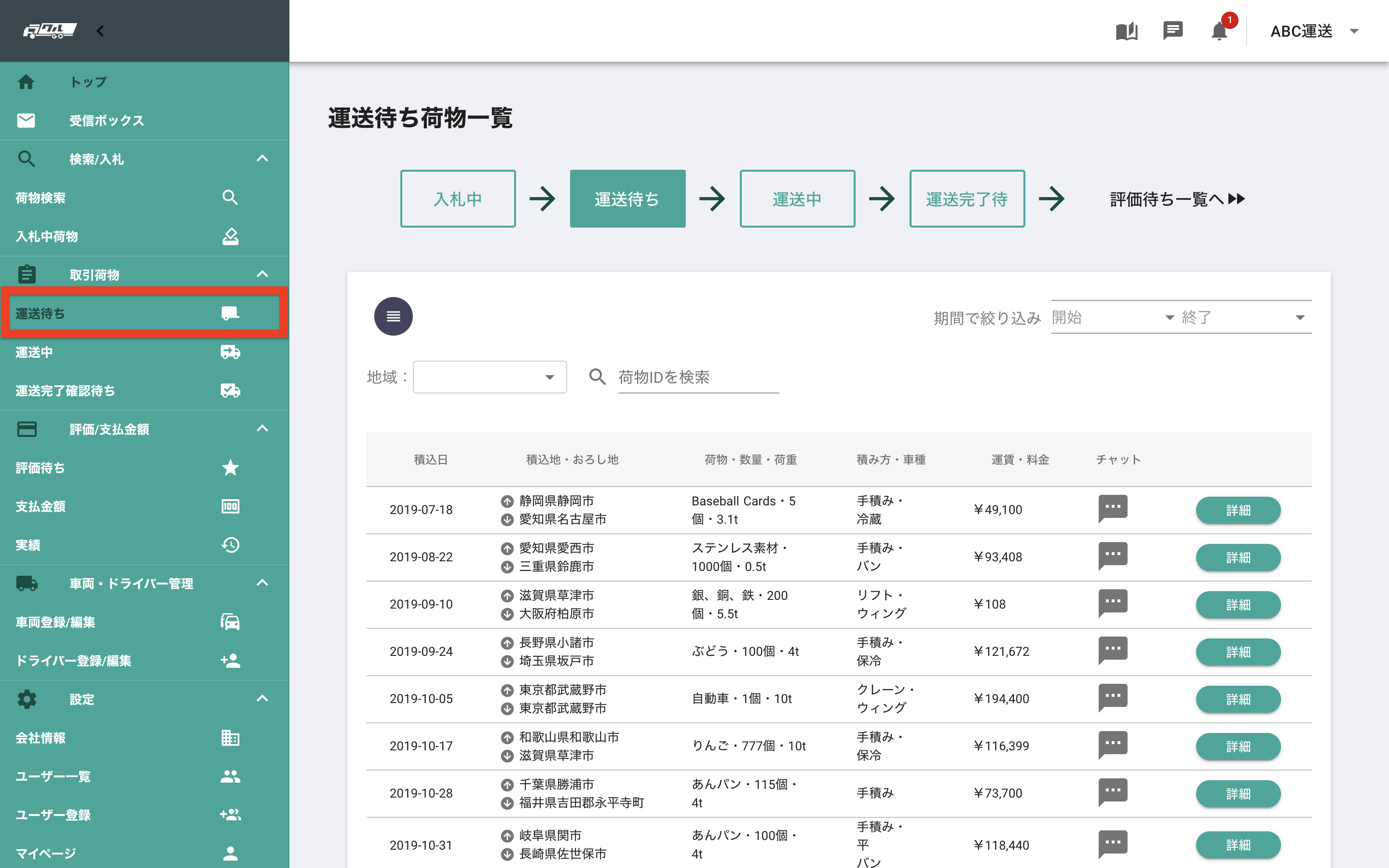The image size is (1389, 868).
Task: Click the truck logo in the header
Action: [x=49, y=31]
